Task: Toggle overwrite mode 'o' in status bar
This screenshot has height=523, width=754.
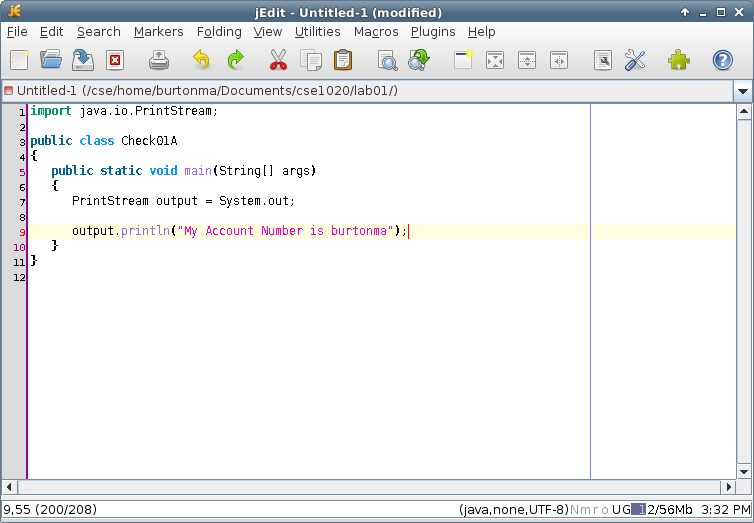Action: (604, 510)
